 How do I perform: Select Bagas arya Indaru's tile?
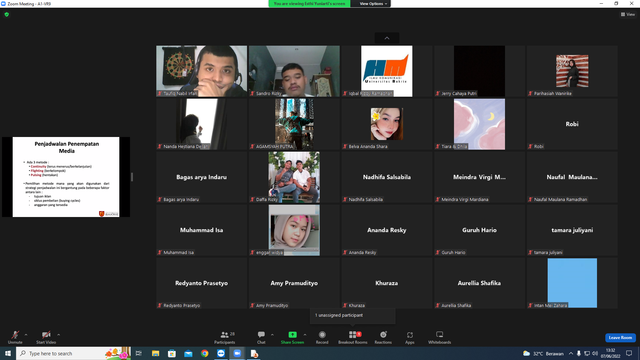point(202,177)
